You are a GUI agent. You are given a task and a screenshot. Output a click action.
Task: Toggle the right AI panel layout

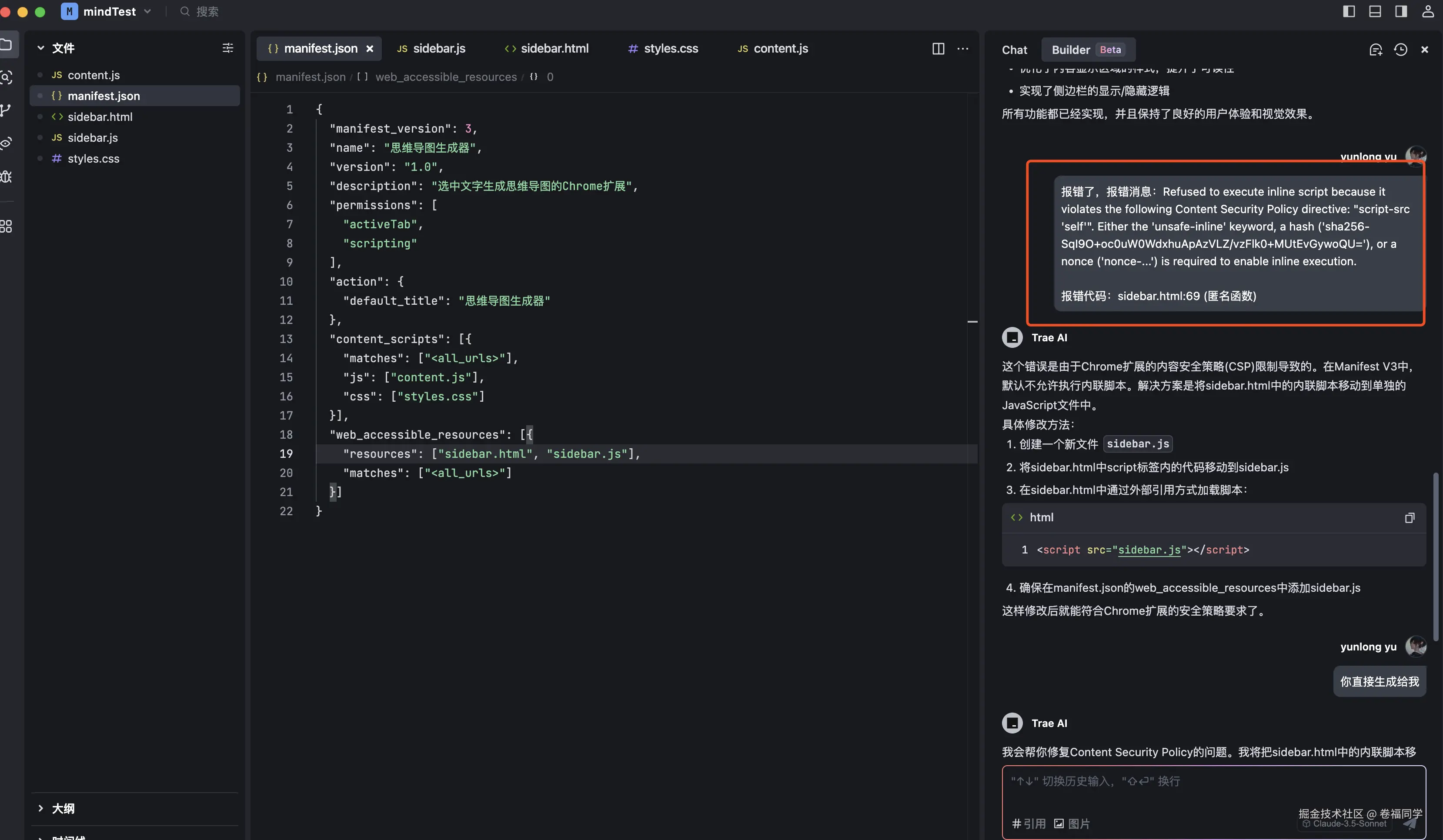1401,11
